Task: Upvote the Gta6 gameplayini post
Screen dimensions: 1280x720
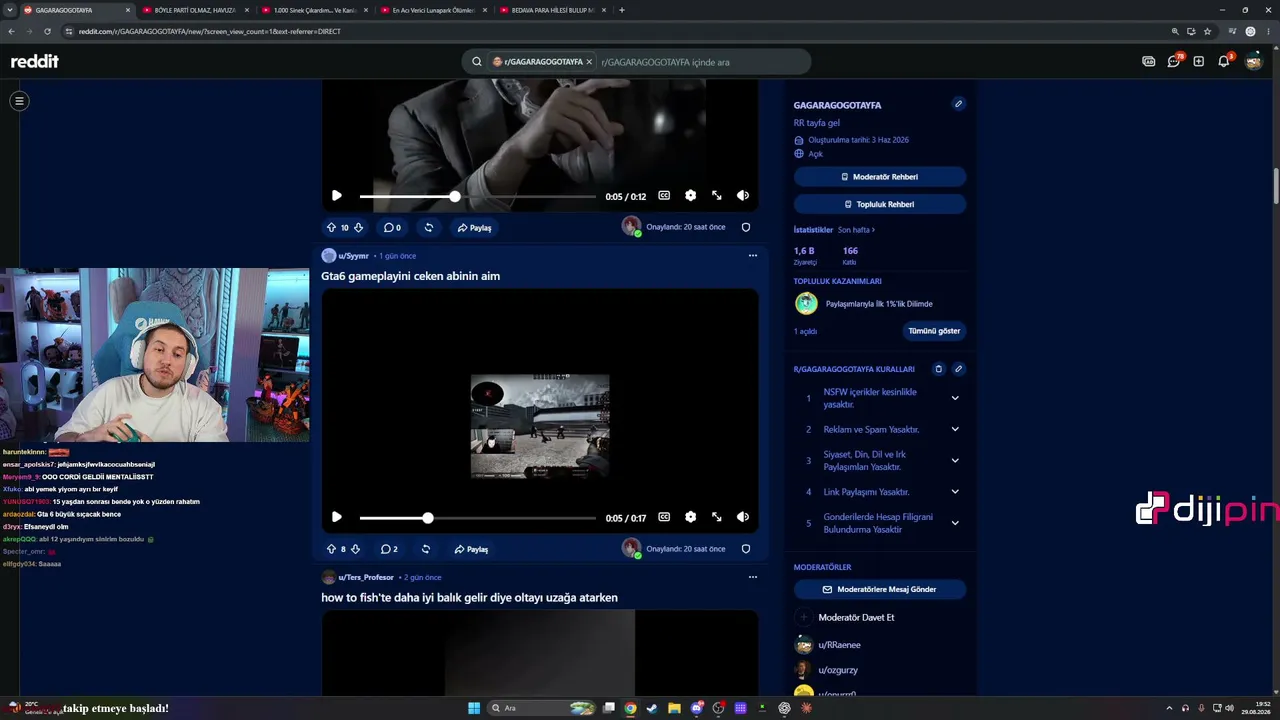Action: (331, 549)
